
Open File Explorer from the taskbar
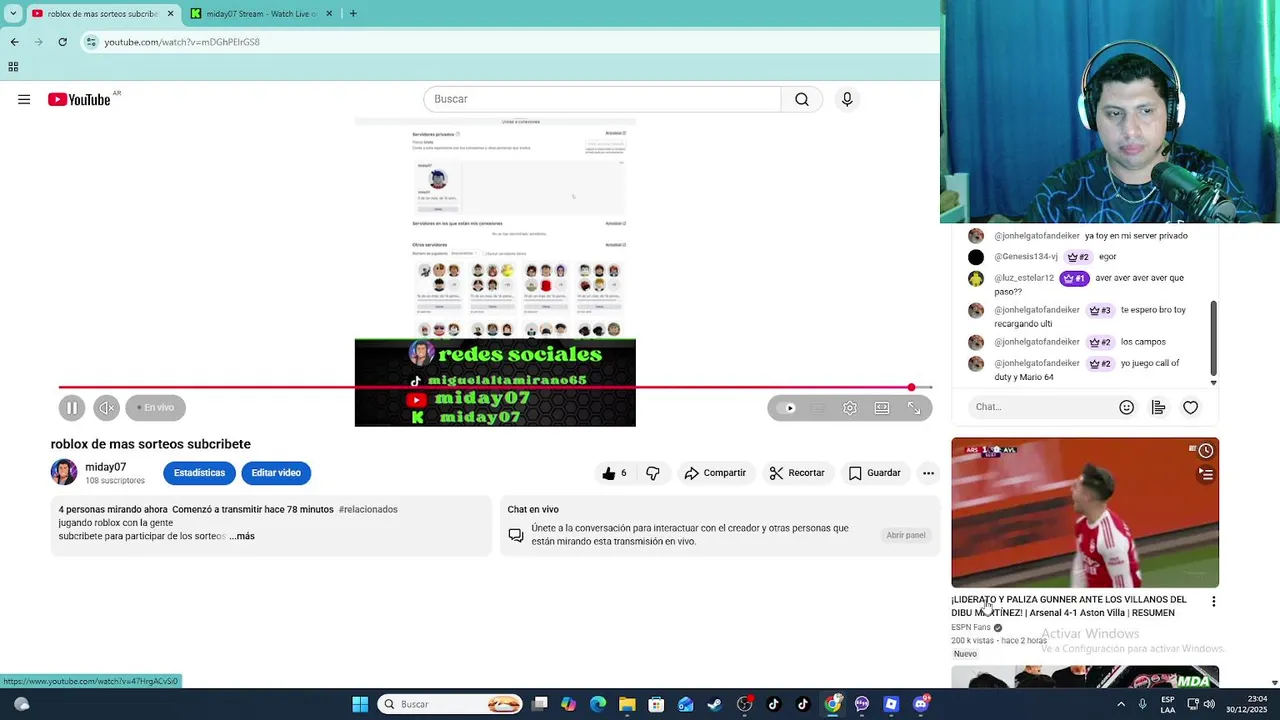627,704
